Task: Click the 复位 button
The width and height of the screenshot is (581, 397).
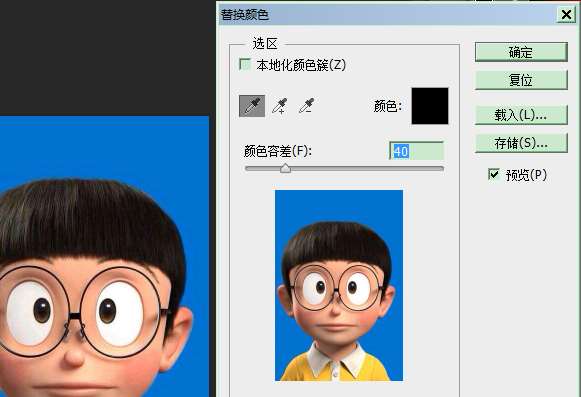Action: click(x=521, y=80)
